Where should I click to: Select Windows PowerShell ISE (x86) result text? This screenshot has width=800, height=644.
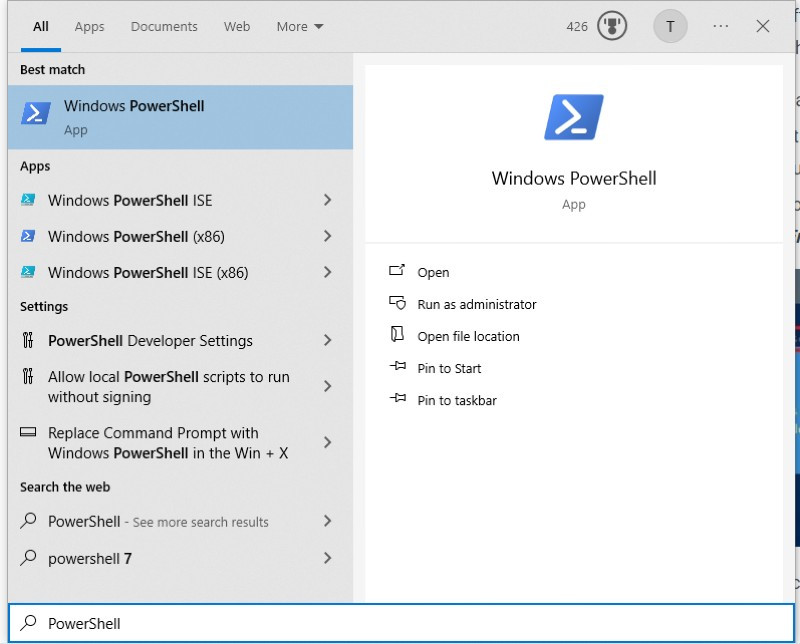click(148, 273)
